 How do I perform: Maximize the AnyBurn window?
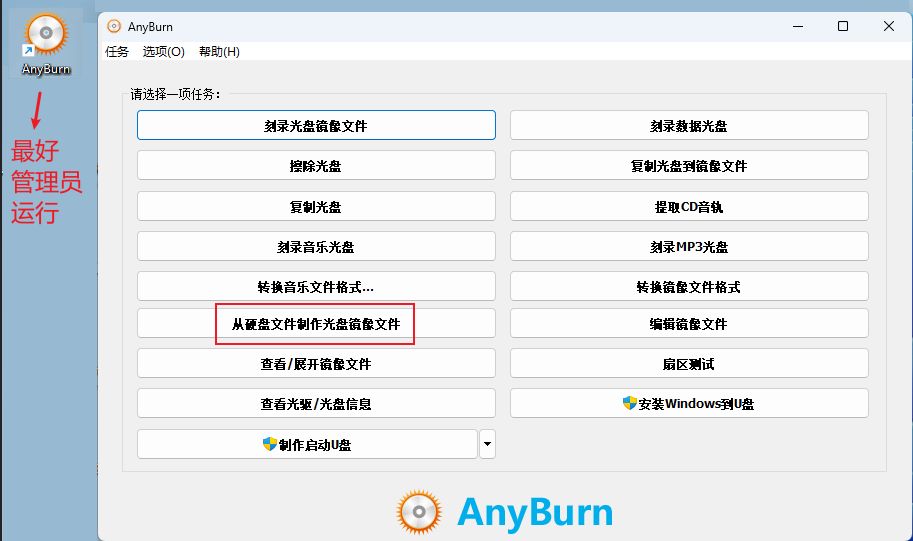[843, 26]
